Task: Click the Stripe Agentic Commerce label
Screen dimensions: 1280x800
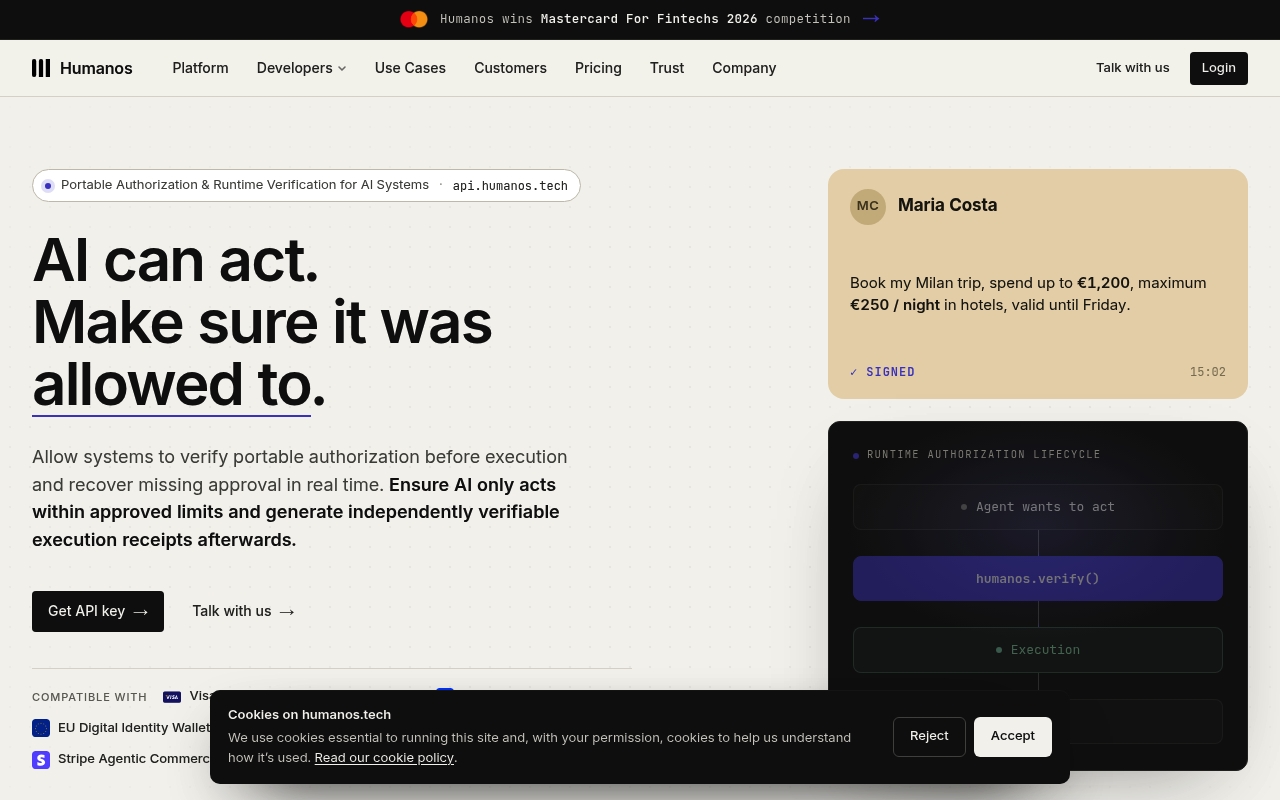Action: point(134,759)
